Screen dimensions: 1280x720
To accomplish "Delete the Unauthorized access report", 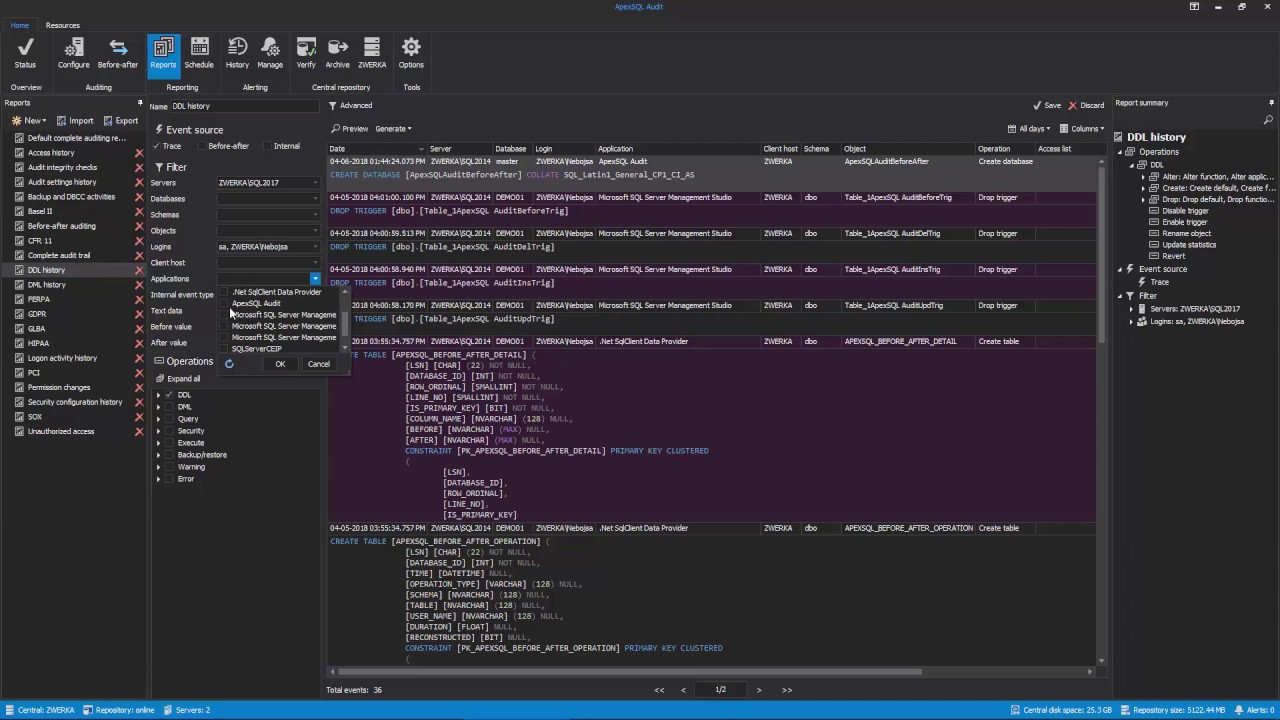I will tap(139, 431).
